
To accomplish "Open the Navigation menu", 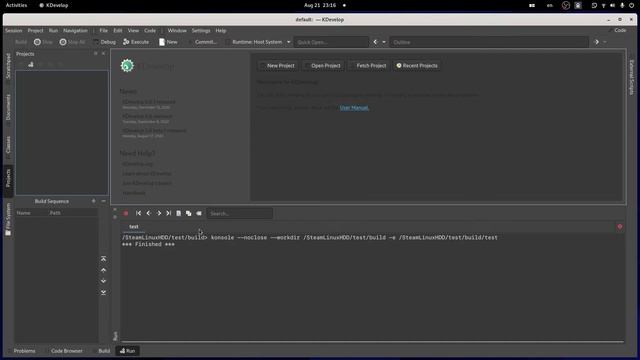I will pyautogui.click(x=75, y=31).
